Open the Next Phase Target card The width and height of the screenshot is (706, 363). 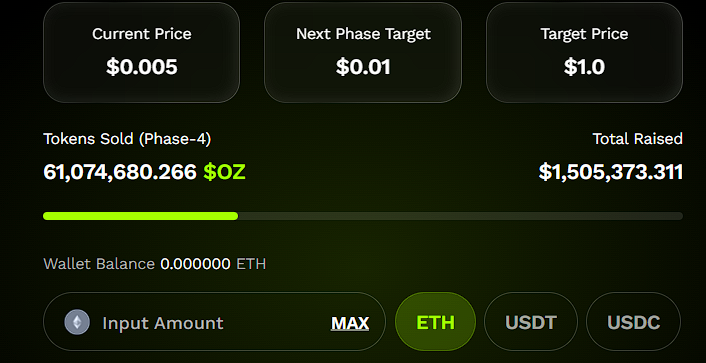363,53
